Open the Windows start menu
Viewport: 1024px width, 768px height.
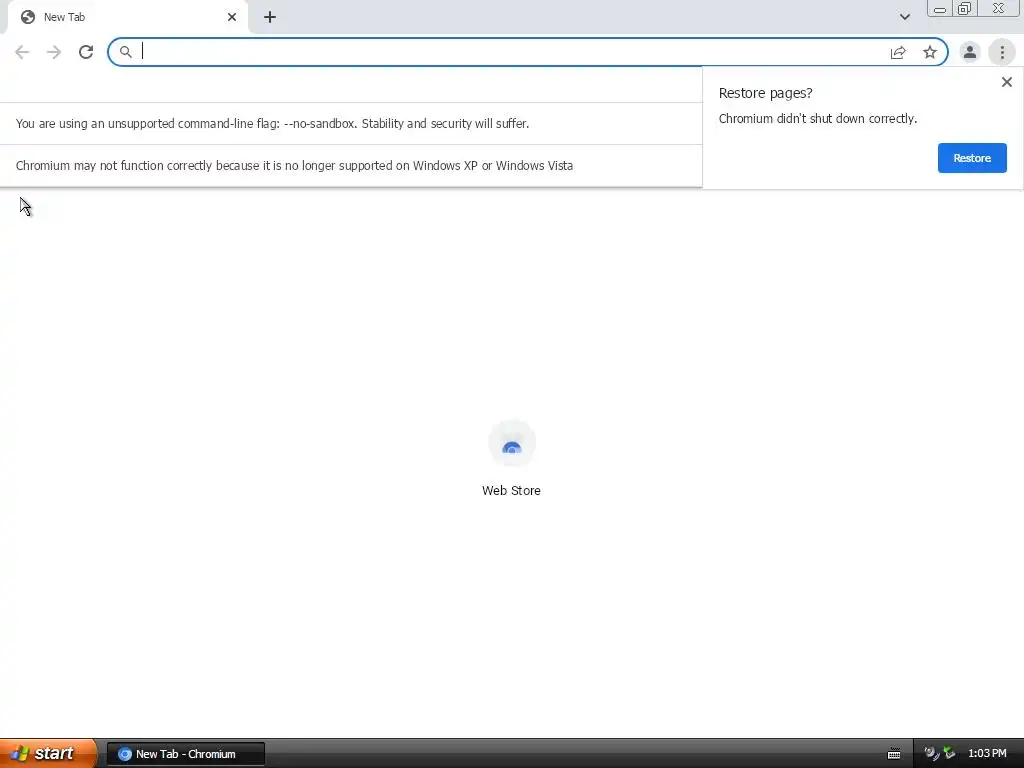tap(48, 753)
